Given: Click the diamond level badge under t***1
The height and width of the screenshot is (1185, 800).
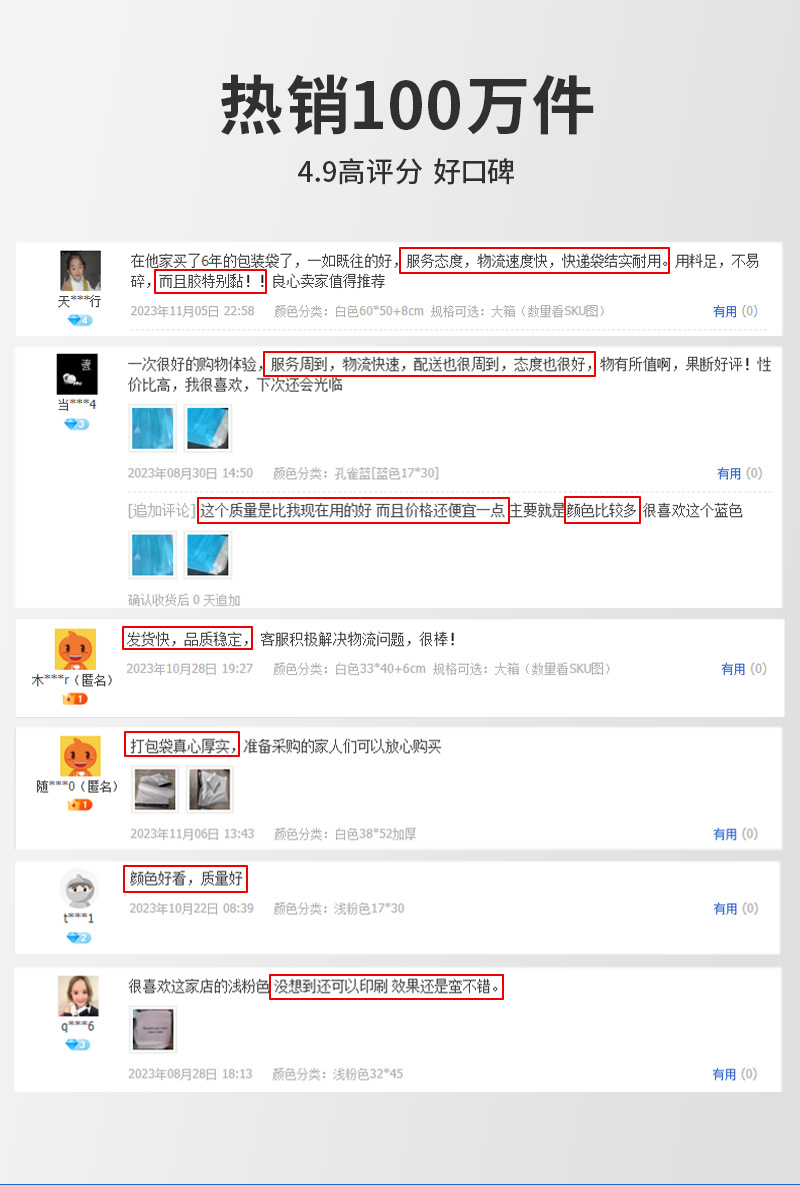Looking at the screenshot, I should click(x=78, y=938).
